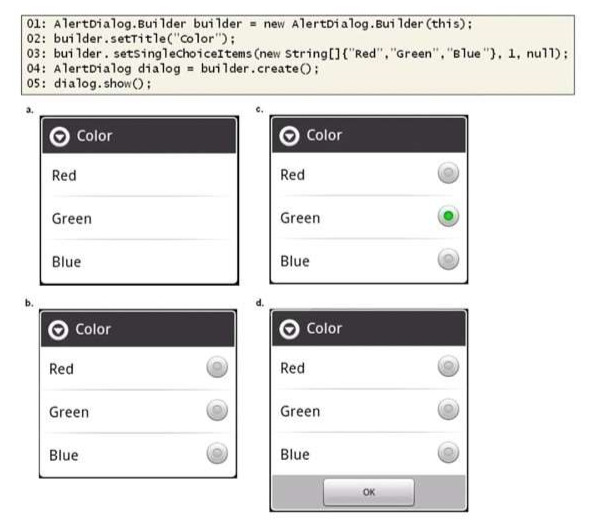The height and width of the screenshot is (522, 591).
Task: Pick the Green radio button in dialog d
Action: [x=448, y=409]
